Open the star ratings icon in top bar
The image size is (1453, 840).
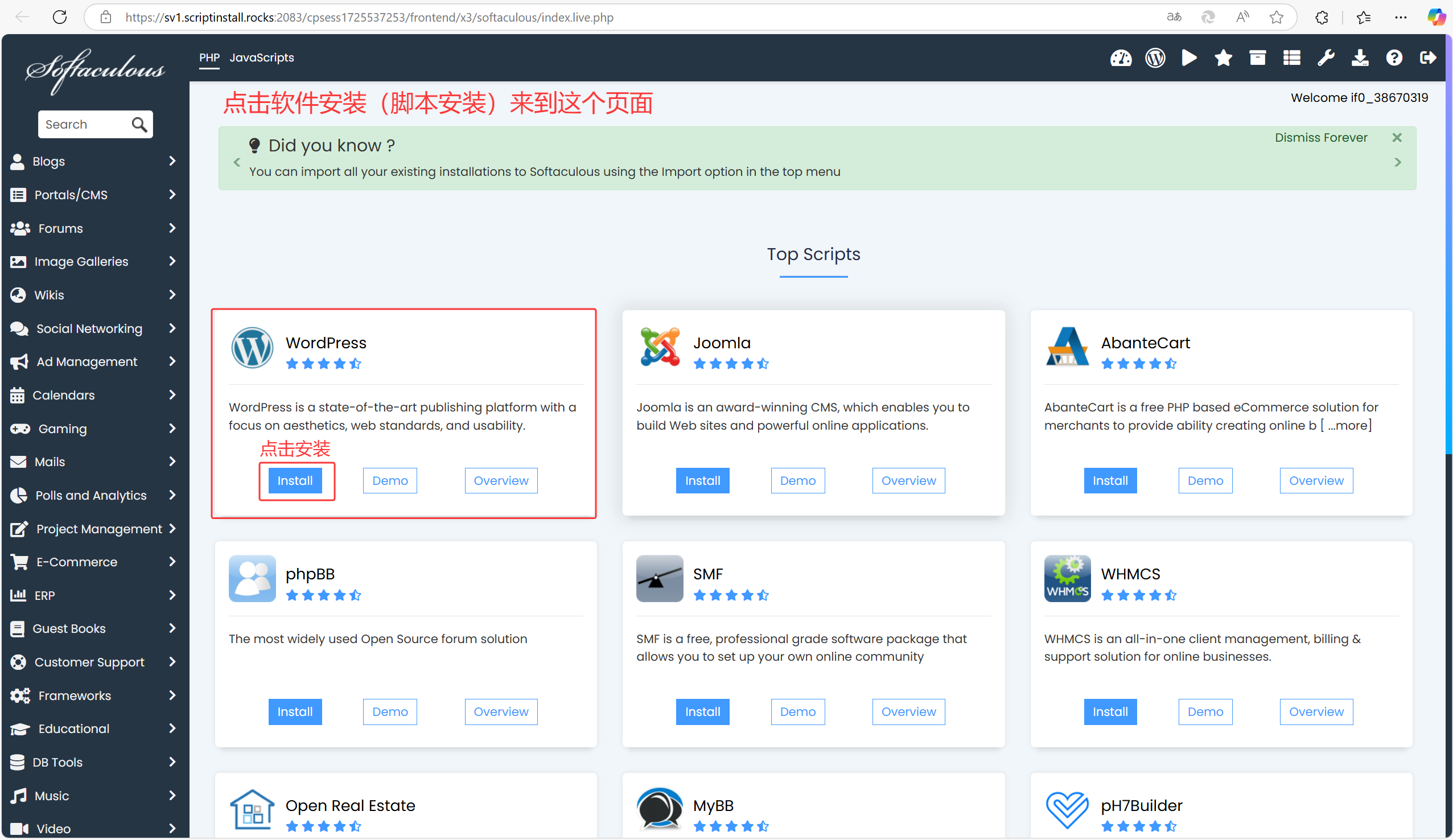(x=1223, y=57)
